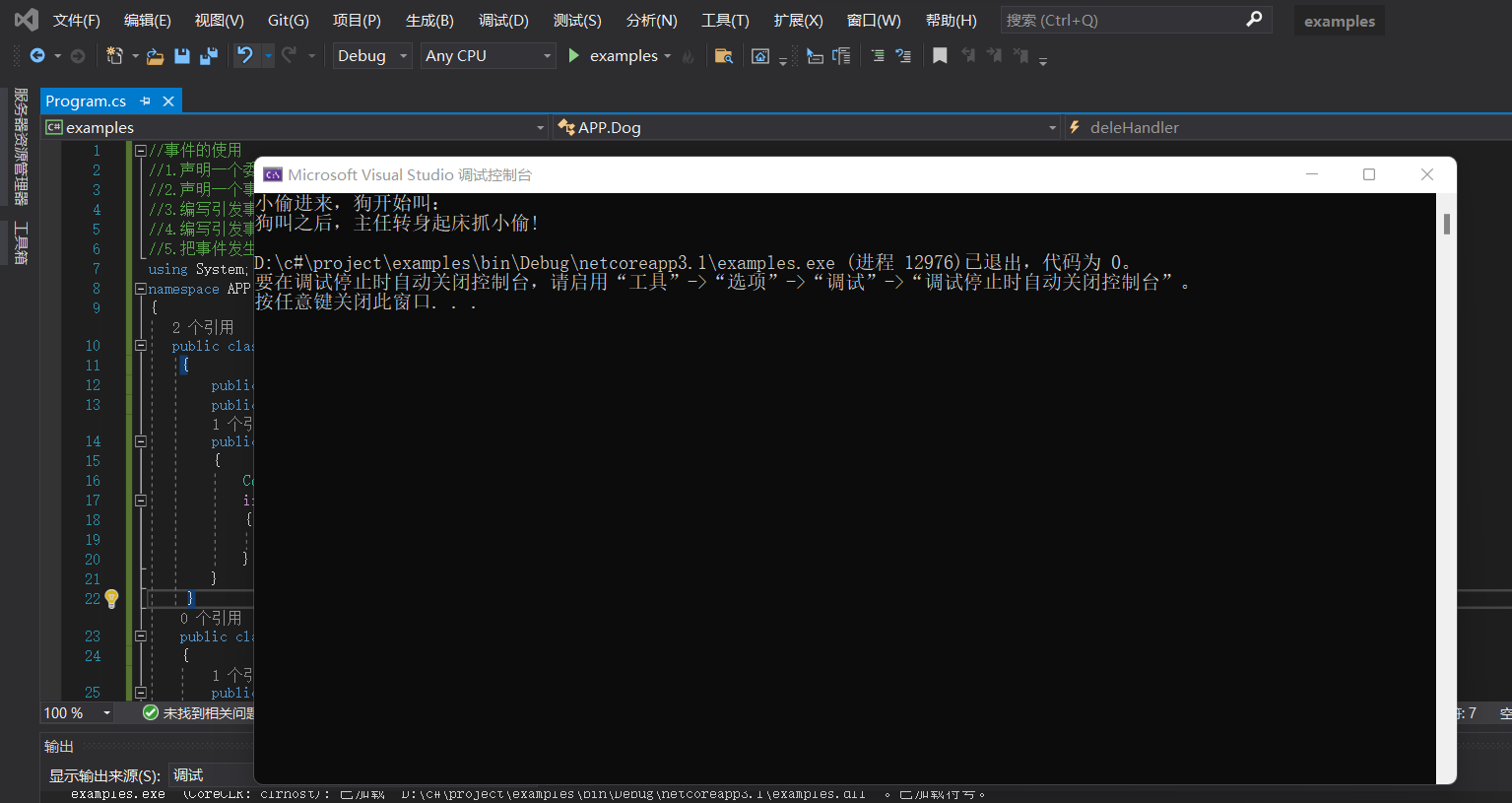Open the deleHandler member dropdown
Image resolution: width=1512 pixels, height=803 pixels.
1287,127
